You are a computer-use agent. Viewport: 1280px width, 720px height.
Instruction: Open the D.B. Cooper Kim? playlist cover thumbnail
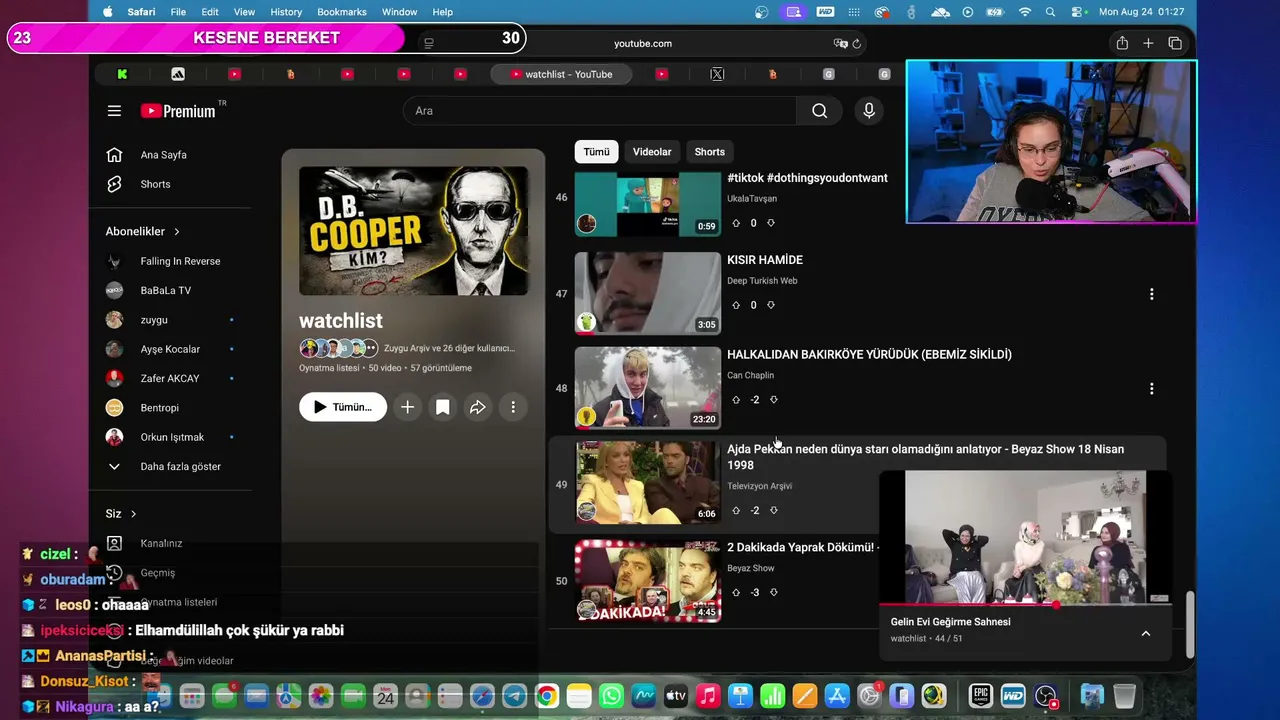pyautogui.click(x=413, y=231)
